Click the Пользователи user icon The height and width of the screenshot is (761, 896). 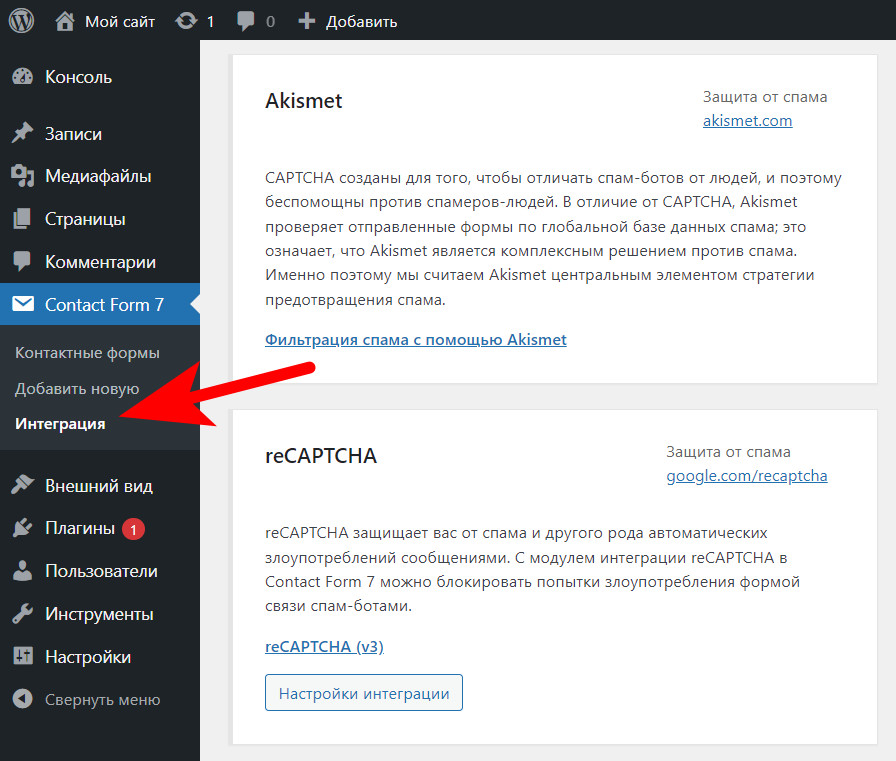click(x=23, y=571)
